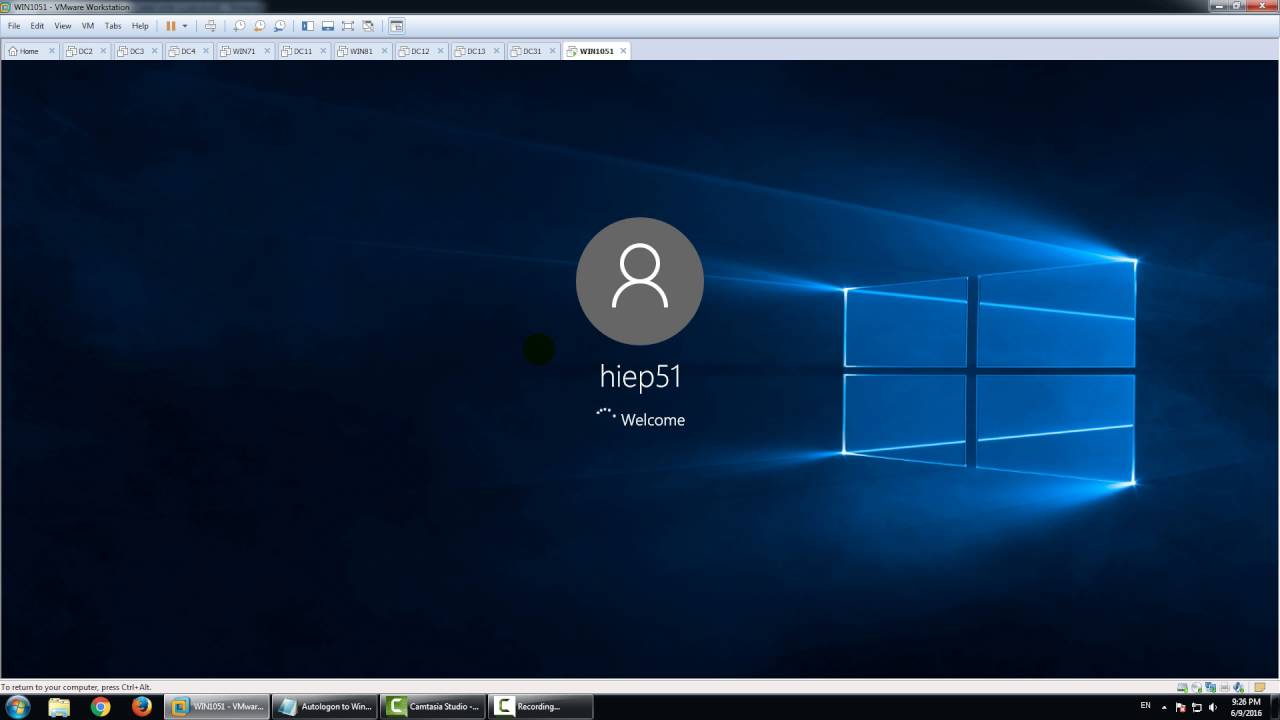Image resolution: width=1280 pixels, height=720 pixels.
Task: Close the WIN1051 tab
Action: pos(623,51)
